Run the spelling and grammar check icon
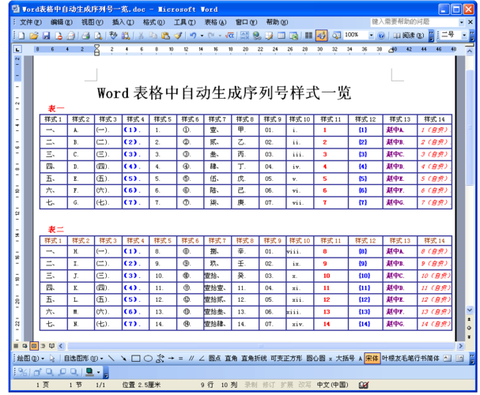 113,35
